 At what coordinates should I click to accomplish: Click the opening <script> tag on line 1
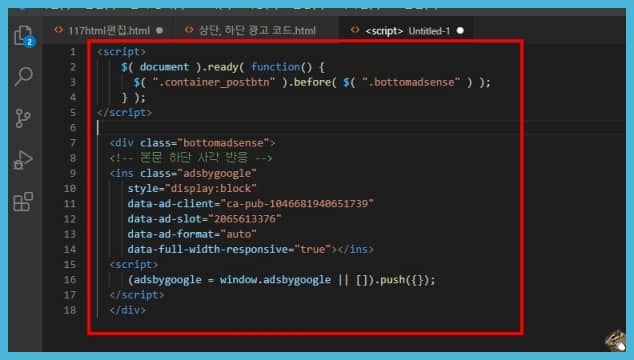(x=121, y=52)
